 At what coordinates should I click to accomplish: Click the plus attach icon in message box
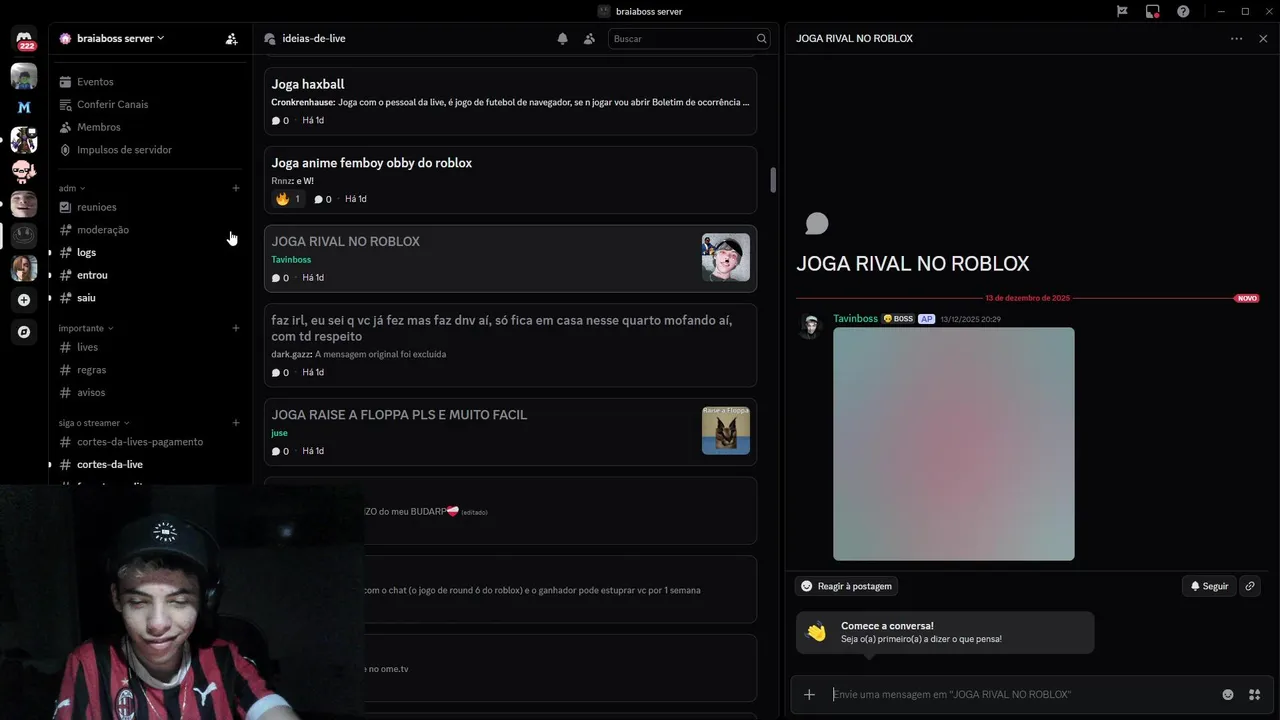pyautogui.click(x=809, y=694)
